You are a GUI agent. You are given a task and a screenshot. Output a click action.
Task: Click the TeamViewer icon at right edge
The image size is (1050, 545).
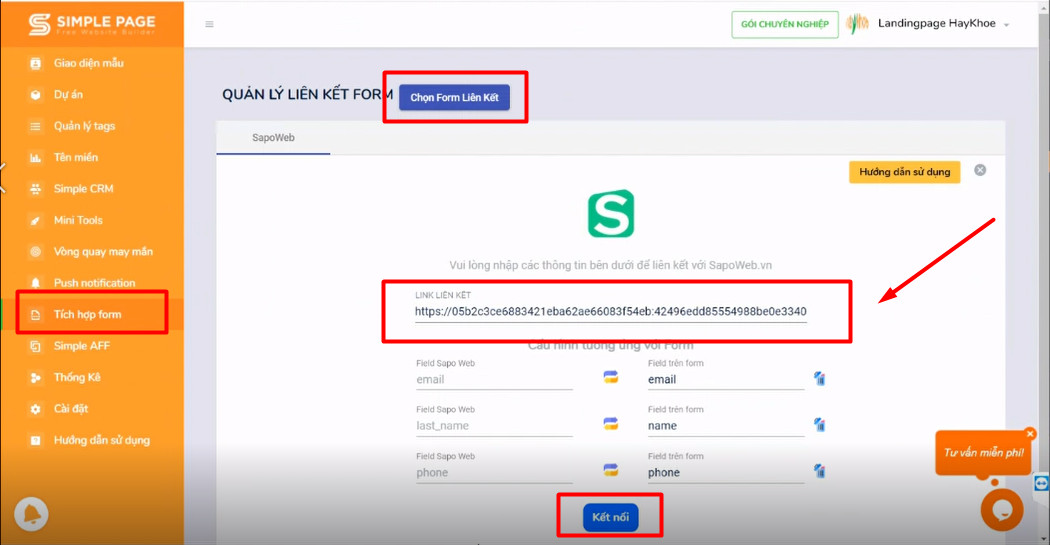(1041, 483)
